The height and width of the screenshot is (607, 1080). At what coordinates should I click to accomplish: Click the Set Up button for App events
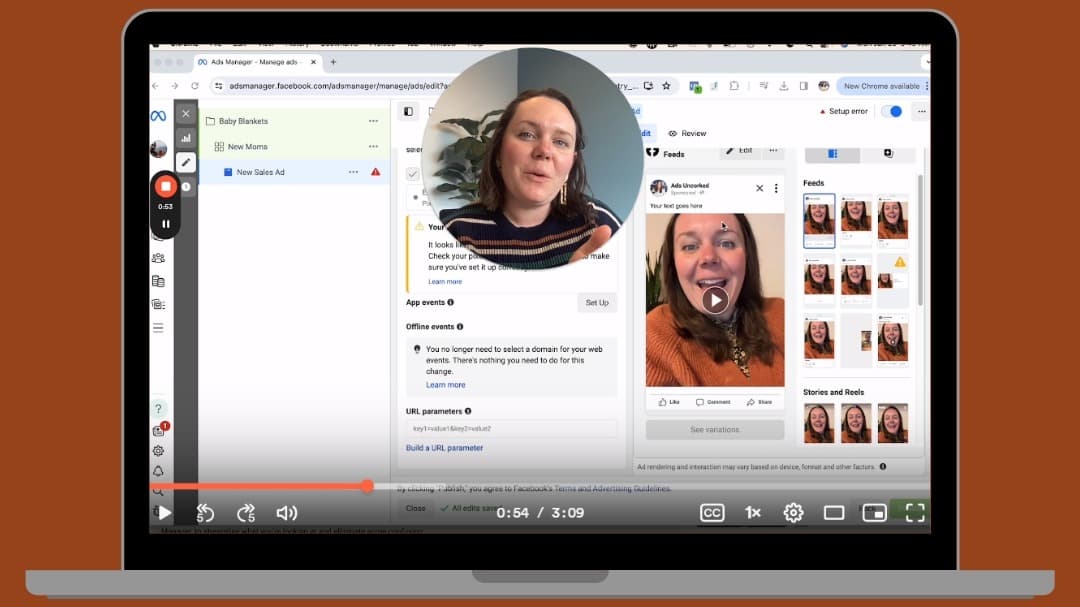point(597,303)
